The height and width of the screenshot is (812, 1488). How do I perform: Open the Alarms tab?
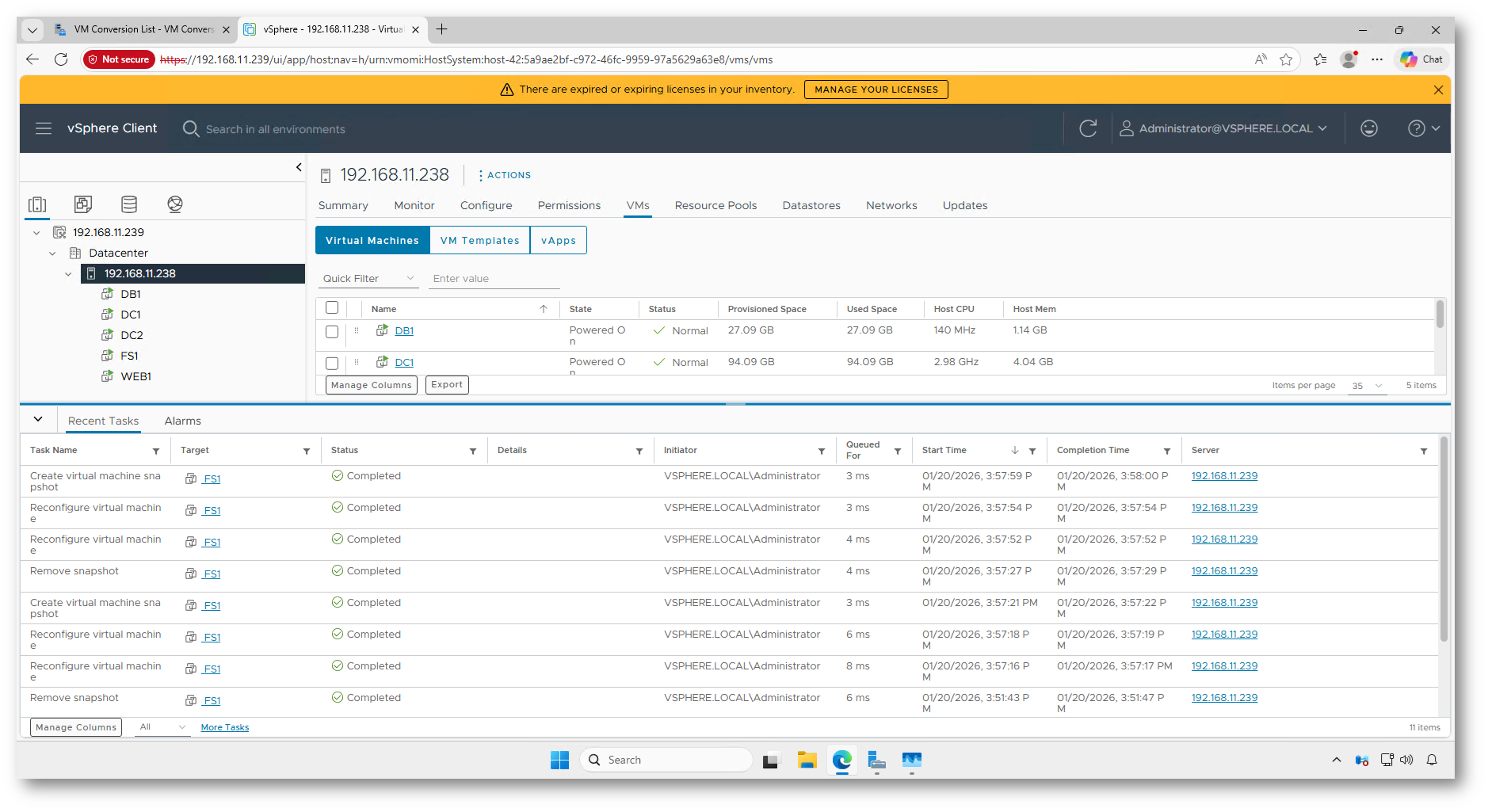(x=182, y=421)
